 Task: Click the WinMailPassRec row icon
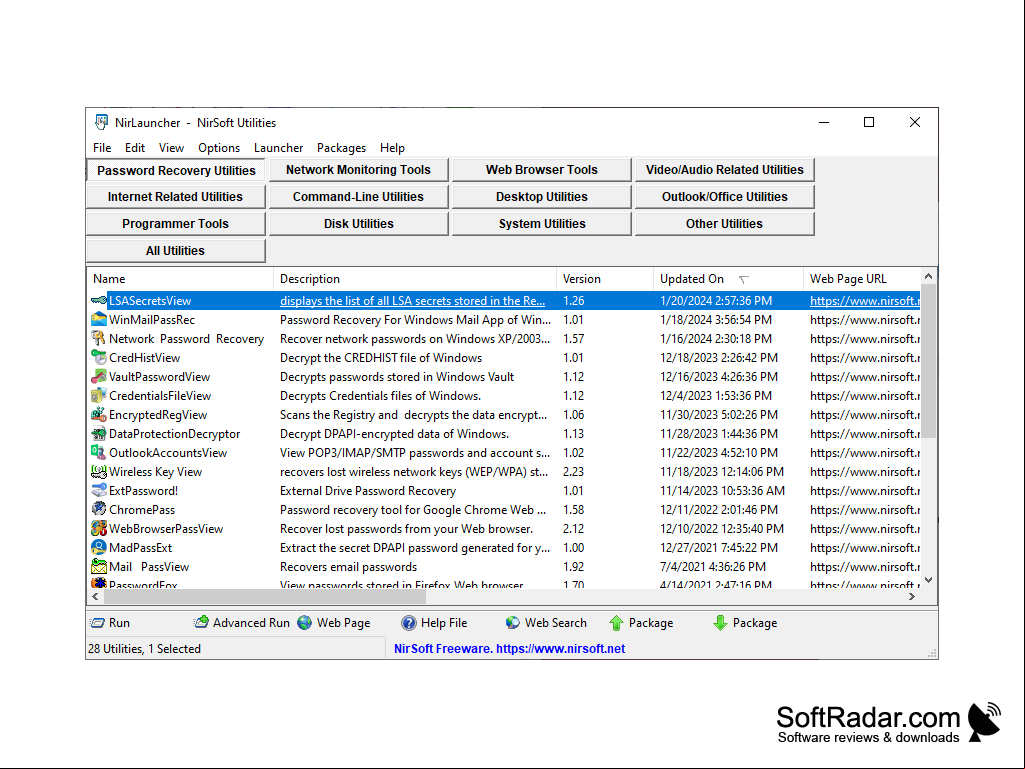point(99,320)
